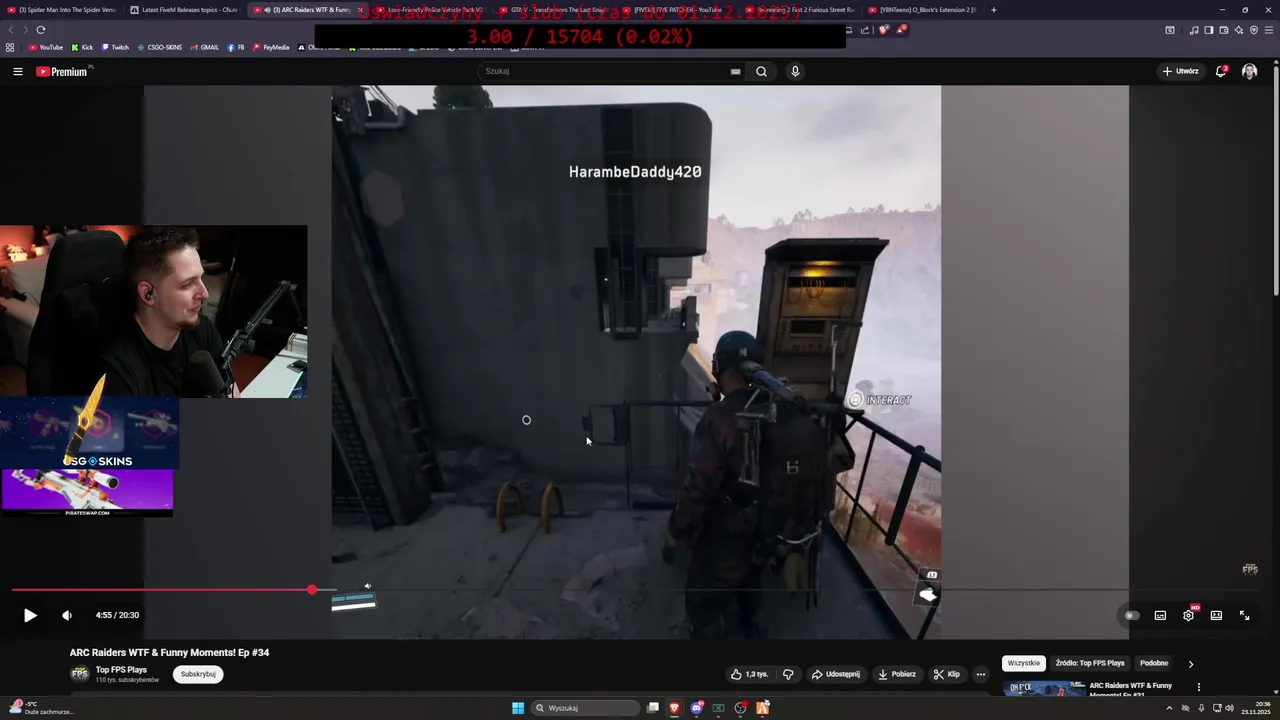Screen dimensions: 1280x720
Task: Open the YouTube bookmark
Action: [x=46, y=47]
